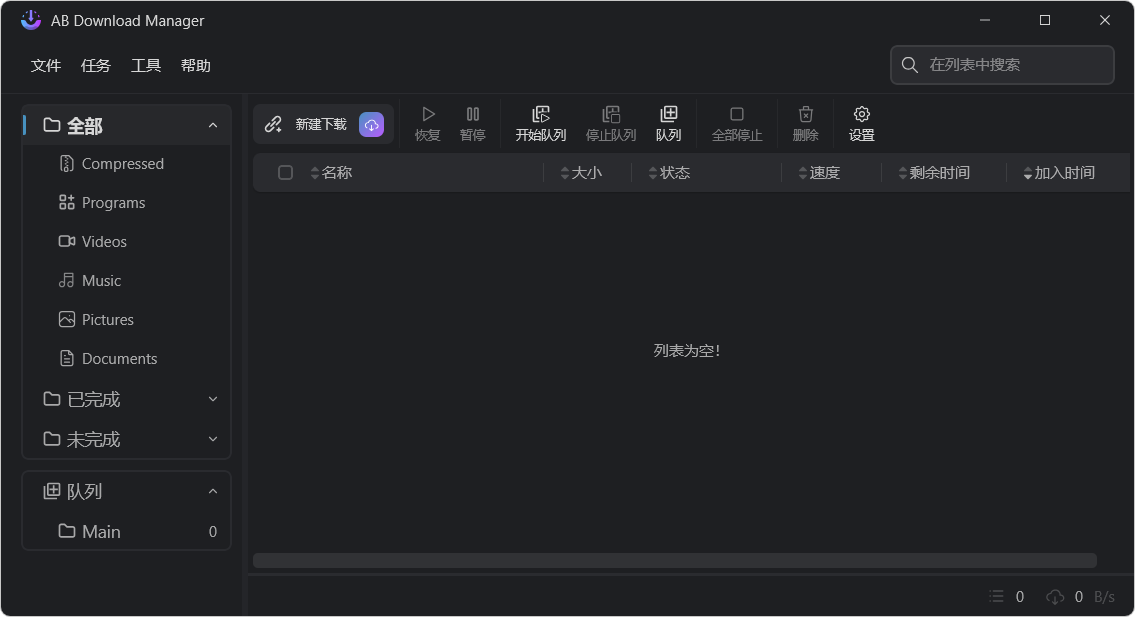This screenshot has height=617, width=1135.
Task: Click the Main queue count 0
Action: pos(213,532)
